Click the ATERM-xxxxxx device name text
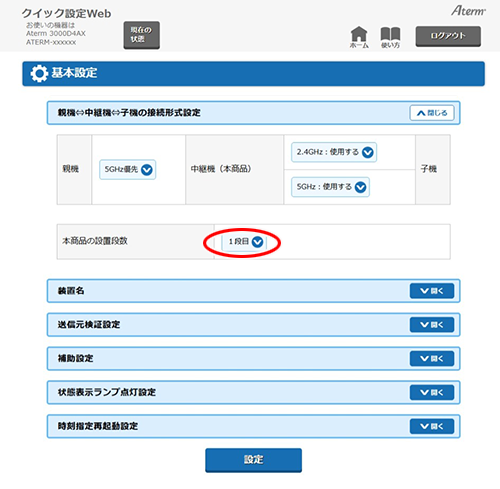The width and height of the screenshot is (500, 489). 51,42
